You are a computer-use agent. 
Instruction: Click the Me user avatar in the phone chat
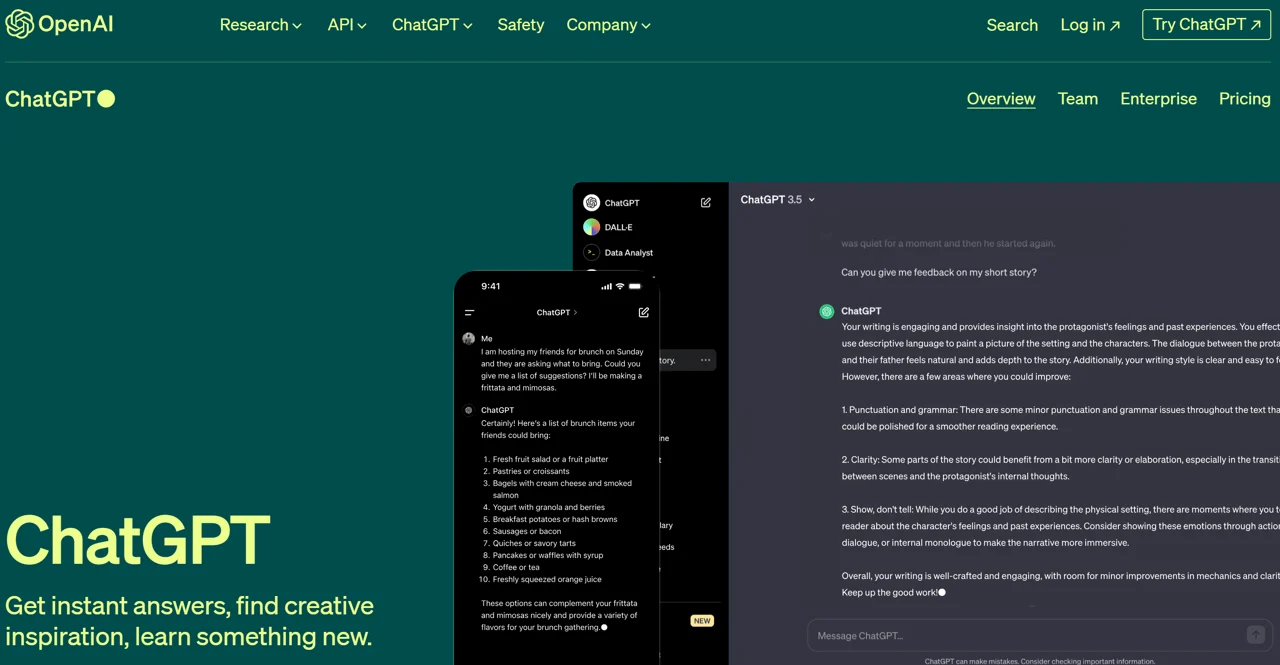(469, 339)
